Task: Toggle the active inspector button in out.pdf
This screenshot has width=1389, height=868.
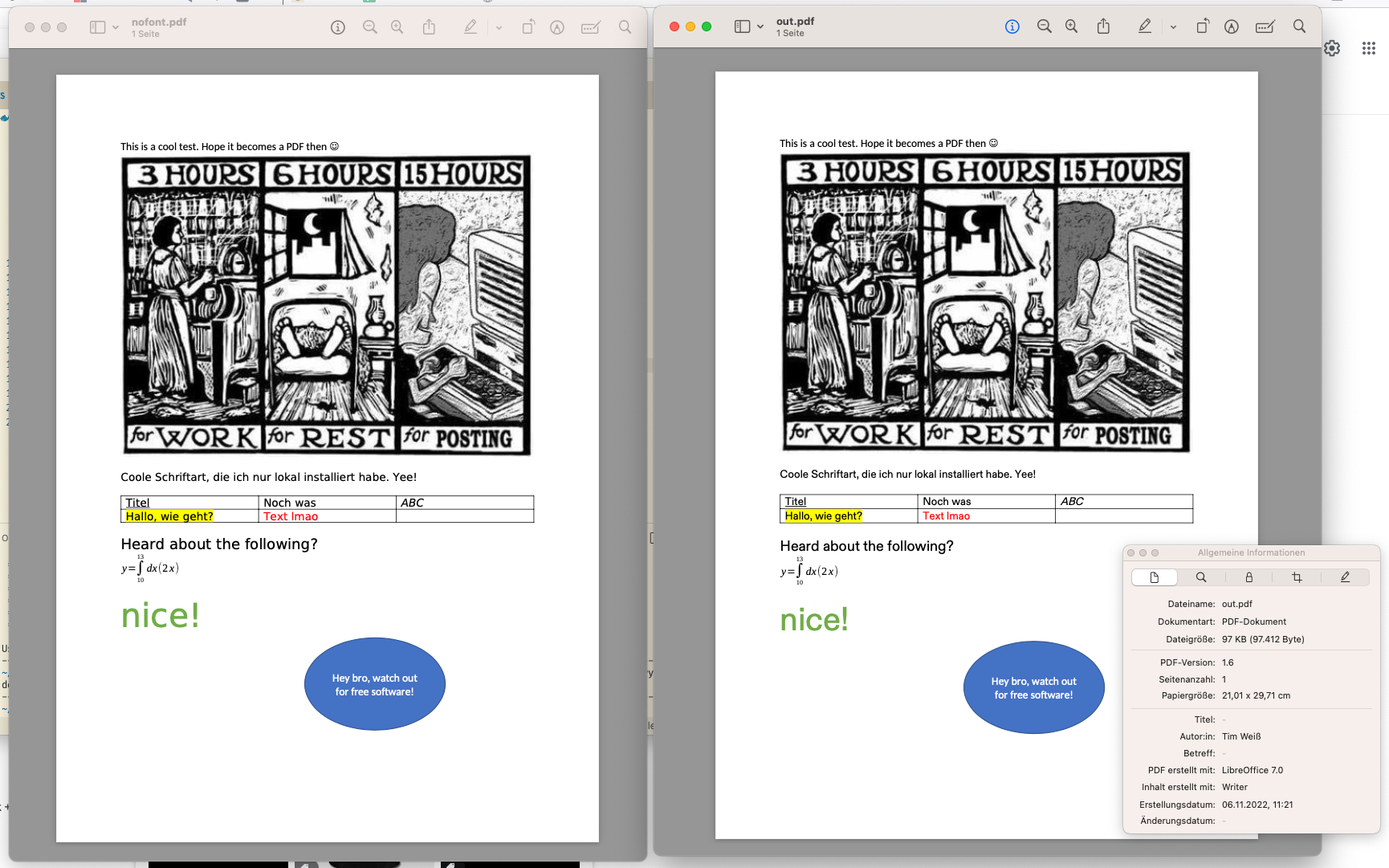Action: 1012,26
